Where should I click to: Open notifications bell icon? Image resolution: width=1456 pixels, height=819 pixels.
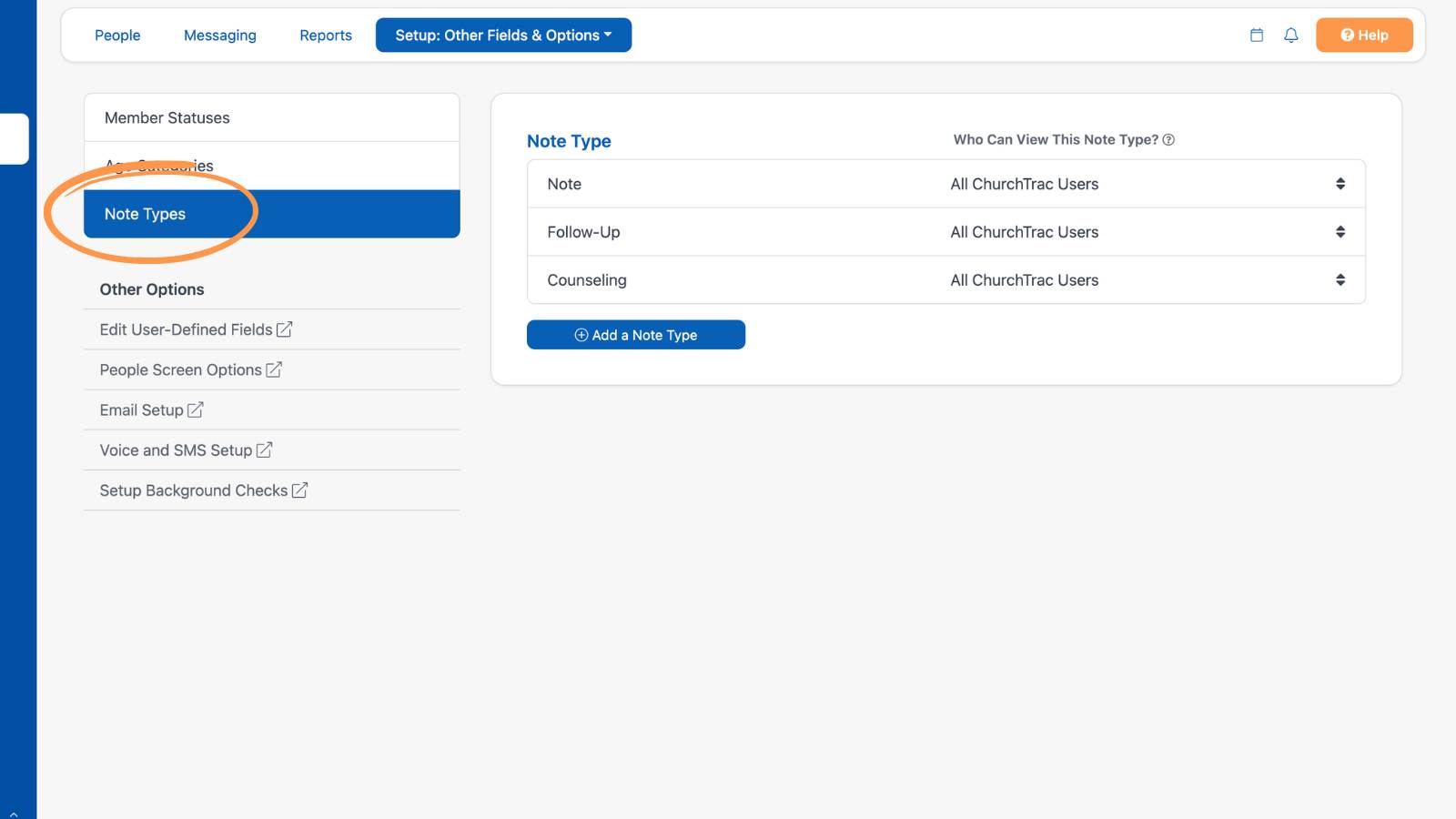click(1290, 35)
